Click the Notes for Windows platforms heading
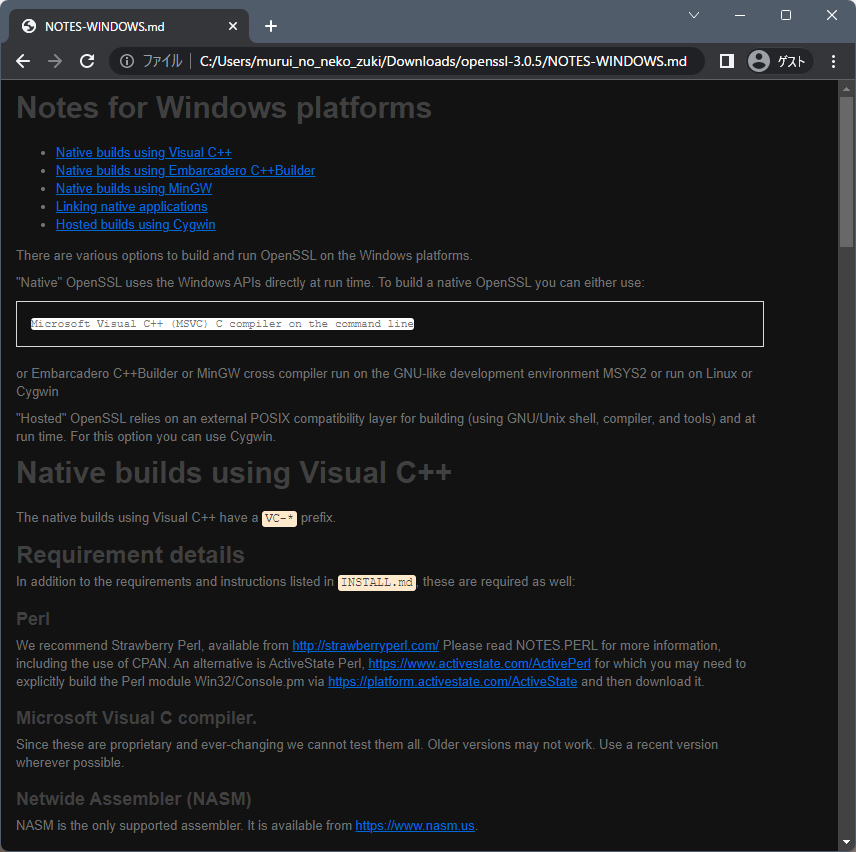 click(x=224, y=108)
